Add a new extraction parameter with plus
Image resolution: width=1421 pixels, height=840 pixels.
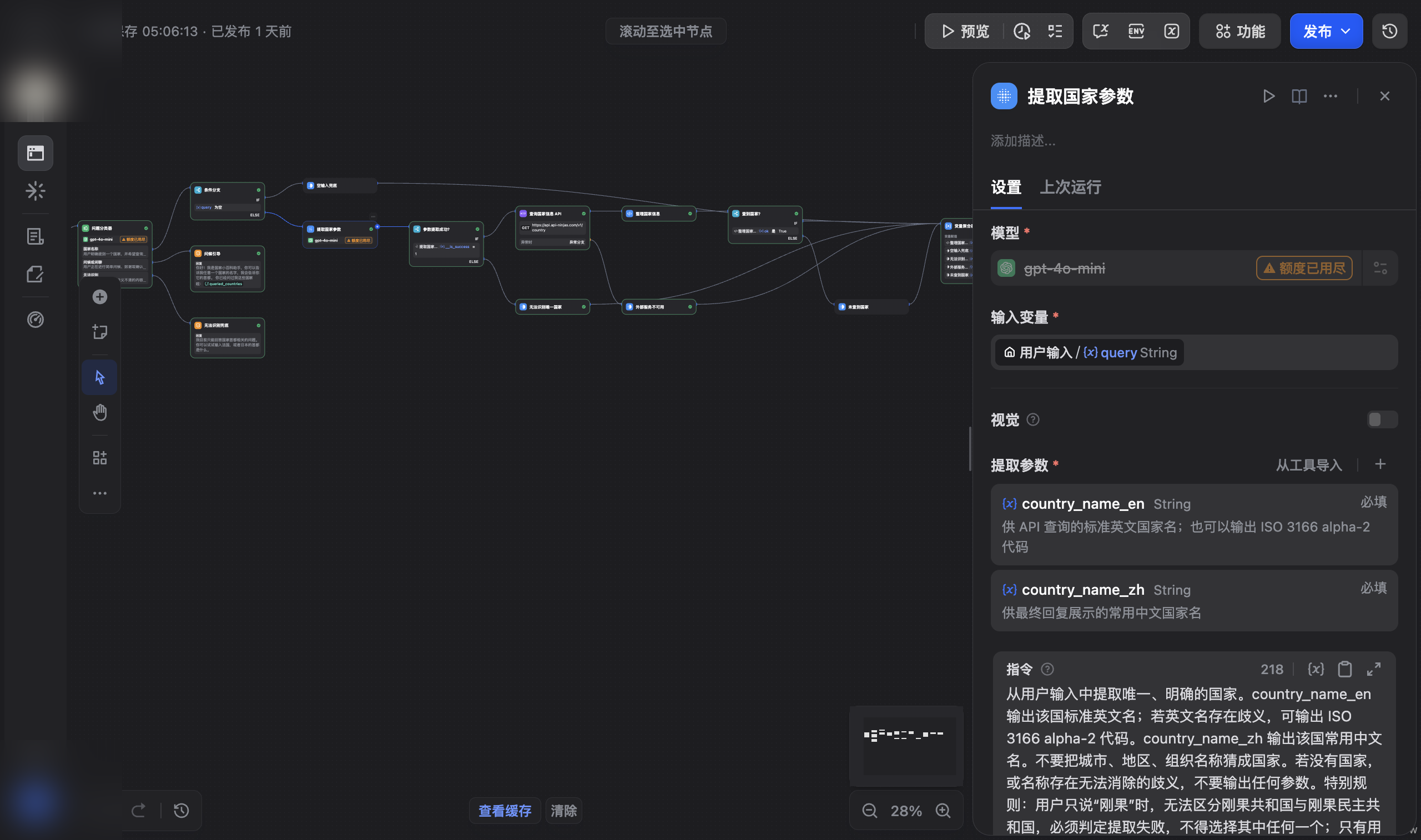point(1380,465)
